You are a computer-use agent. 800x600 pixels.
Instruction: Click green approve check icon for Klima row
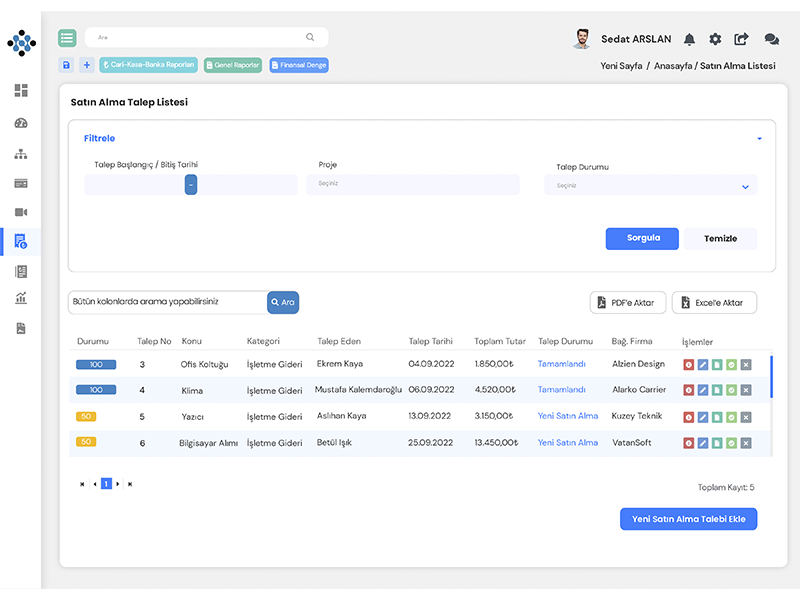[731, 390]
